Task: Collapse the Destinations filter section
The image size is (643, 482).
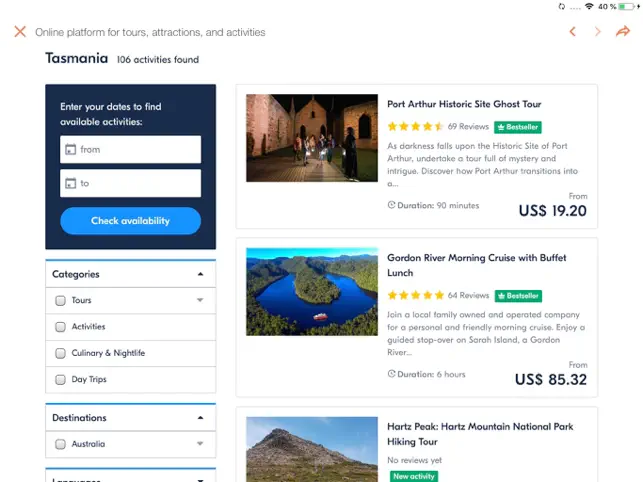Action: point(200,418)
